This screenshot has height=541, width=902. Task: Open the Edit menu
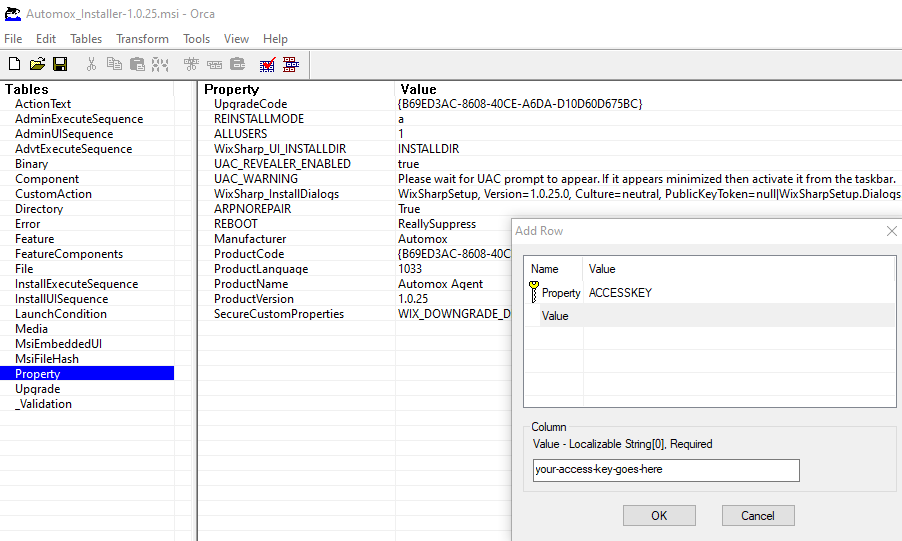(45, 39)
